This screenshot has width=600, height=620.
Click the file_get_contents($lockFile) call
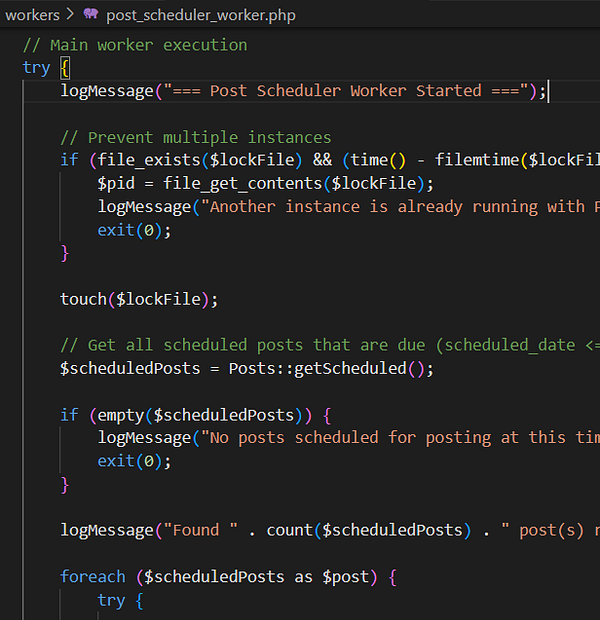point(294,184)
